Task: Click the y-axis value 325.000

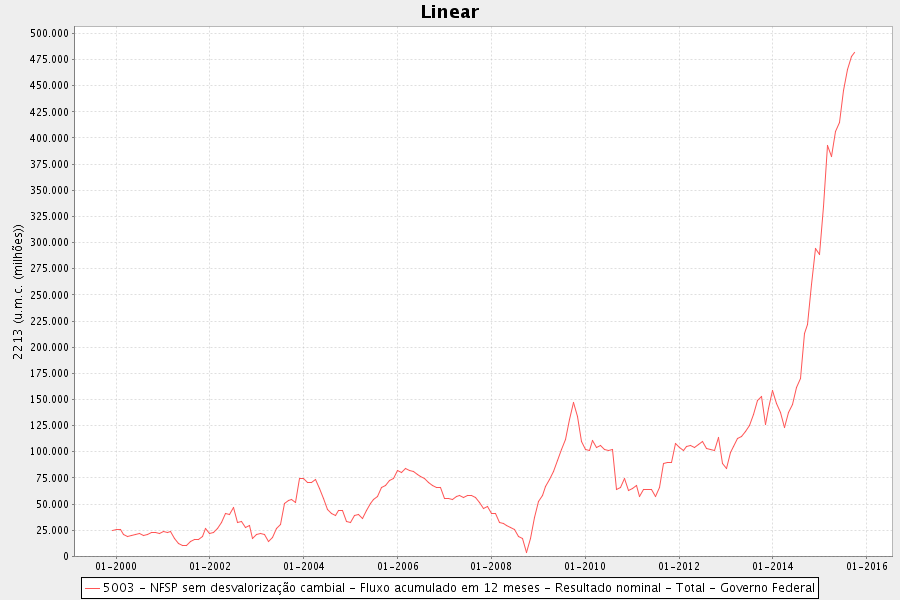Action: 49,216
